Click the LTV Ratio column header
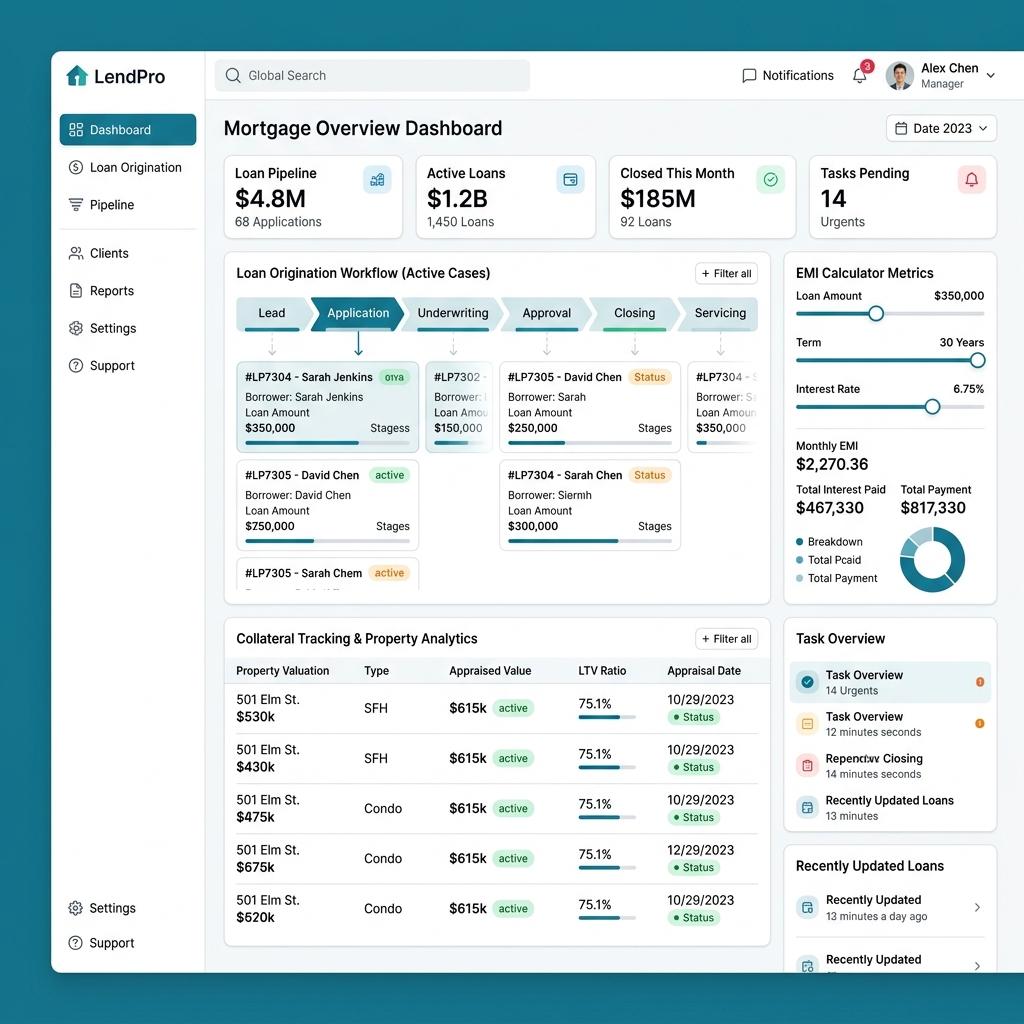This screenshot has height=1024, width=1024. coord(602,671)
